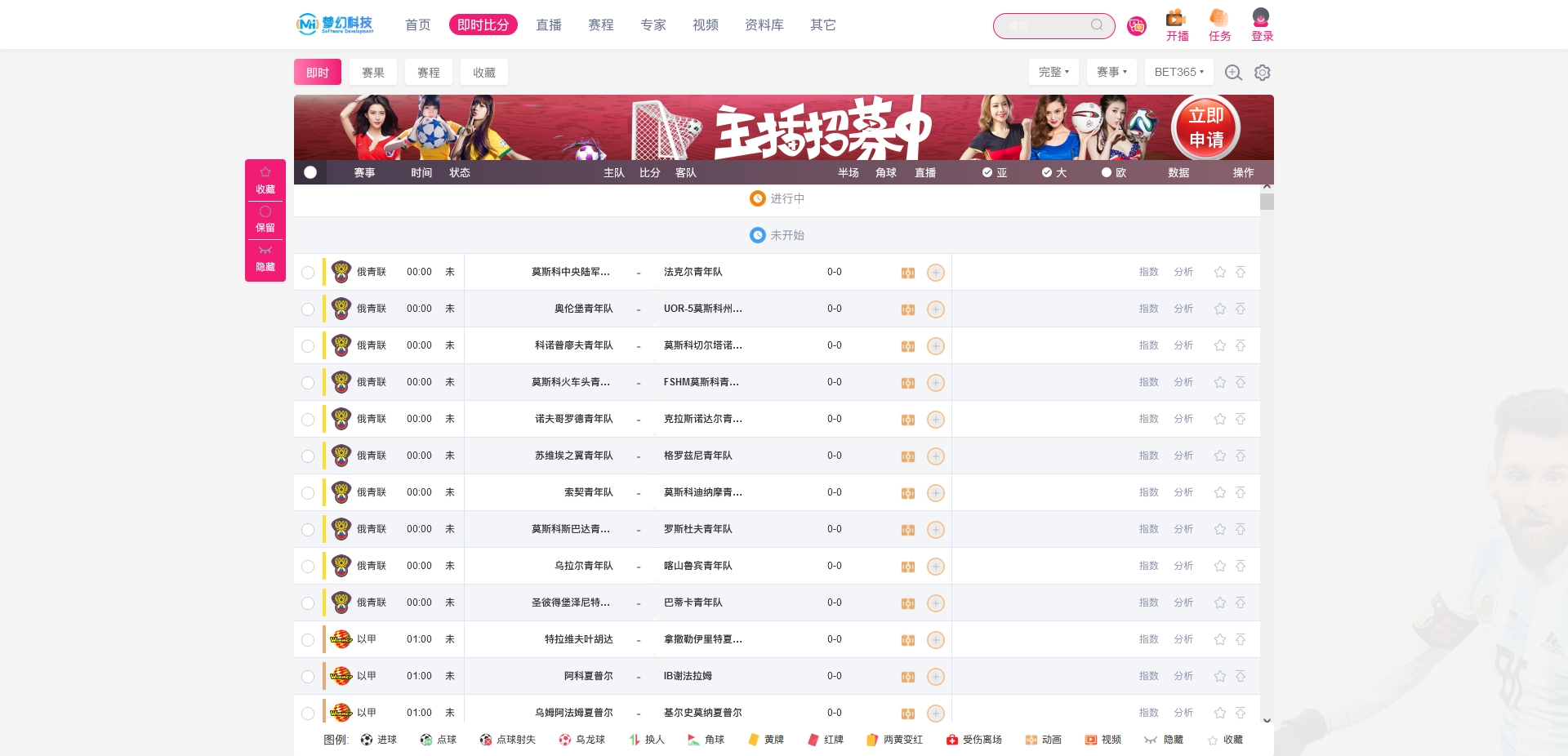Select the 莫斯科中央陆军 match row checkbox
Viewport: 1568px width, 756px height.
[x=308, y=273]
